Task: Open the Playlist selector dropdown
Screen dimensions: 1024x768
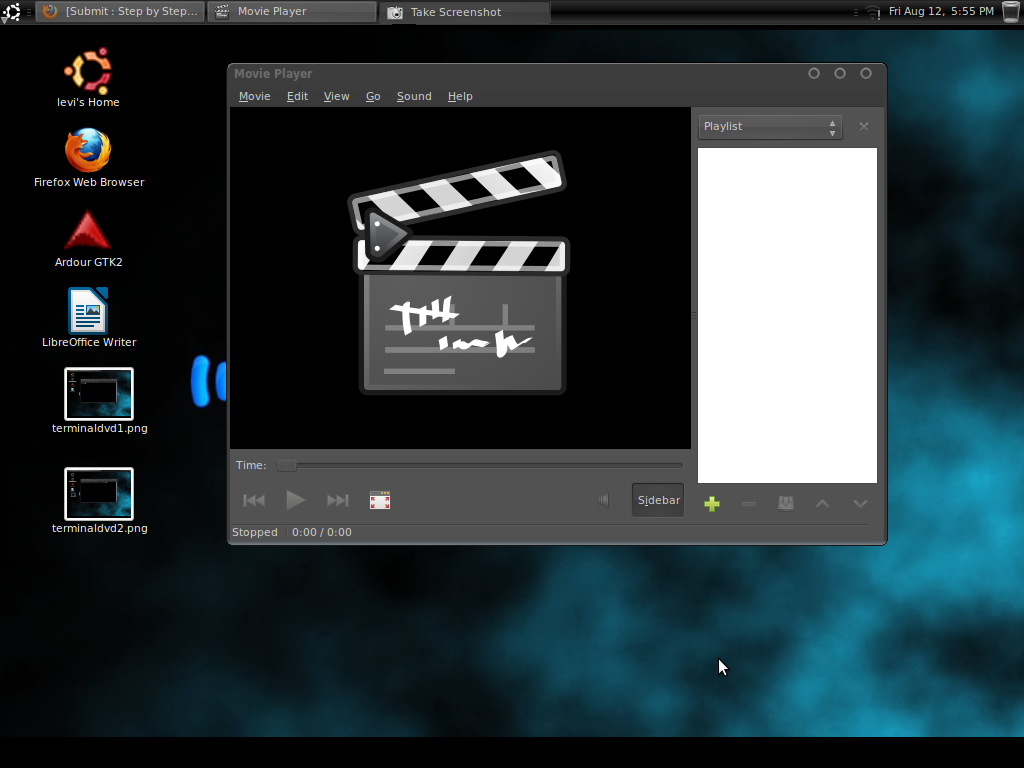Action: coord(770,126)
